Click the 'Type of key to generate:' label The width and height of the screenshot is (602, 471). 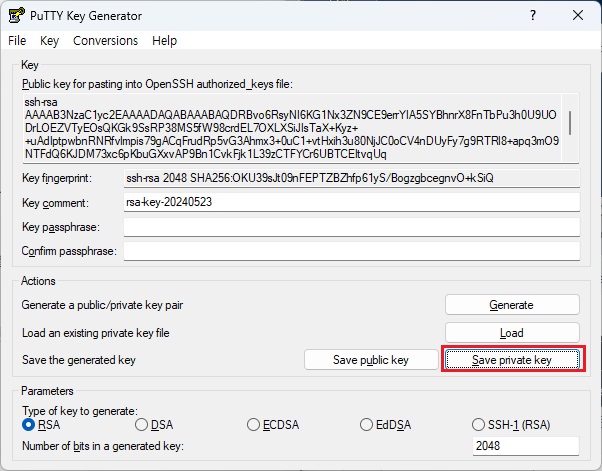point(80,411)
